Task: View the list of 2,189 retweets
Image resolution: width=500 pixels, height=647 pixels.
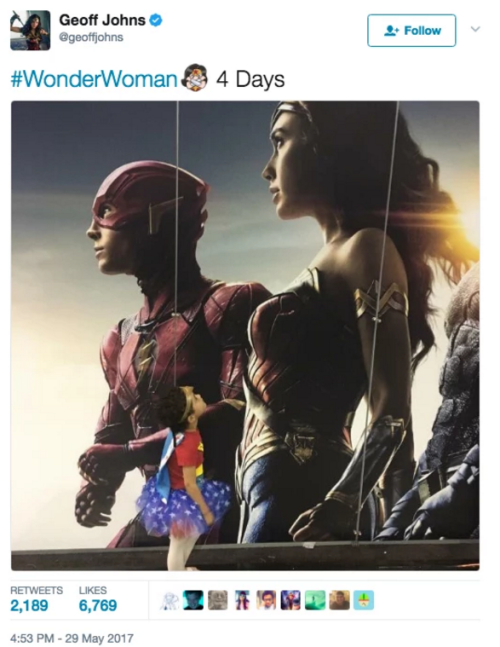Action: coord(36,599)
